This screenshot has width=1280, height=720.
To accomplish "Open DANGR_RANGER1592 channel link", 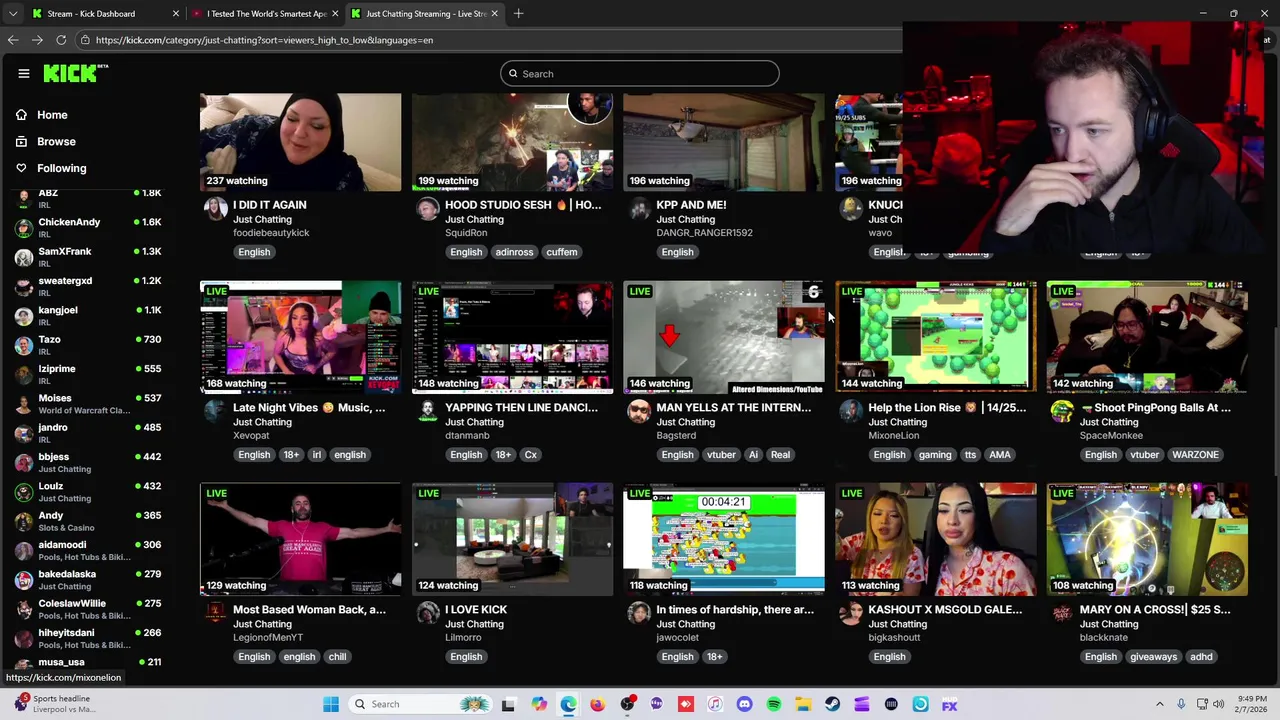I will pyautogui.click(x=704, y=233).
